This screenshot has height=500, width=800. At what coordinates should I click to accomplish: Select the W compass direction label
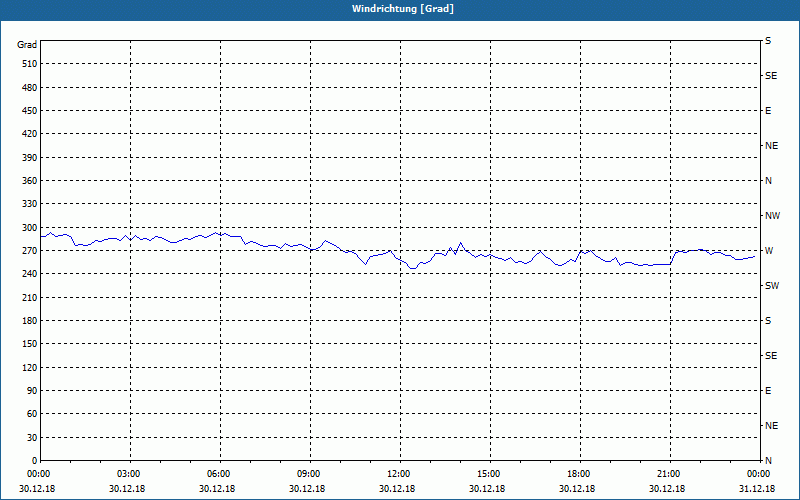pyautogui.click(x=769, y=251)
